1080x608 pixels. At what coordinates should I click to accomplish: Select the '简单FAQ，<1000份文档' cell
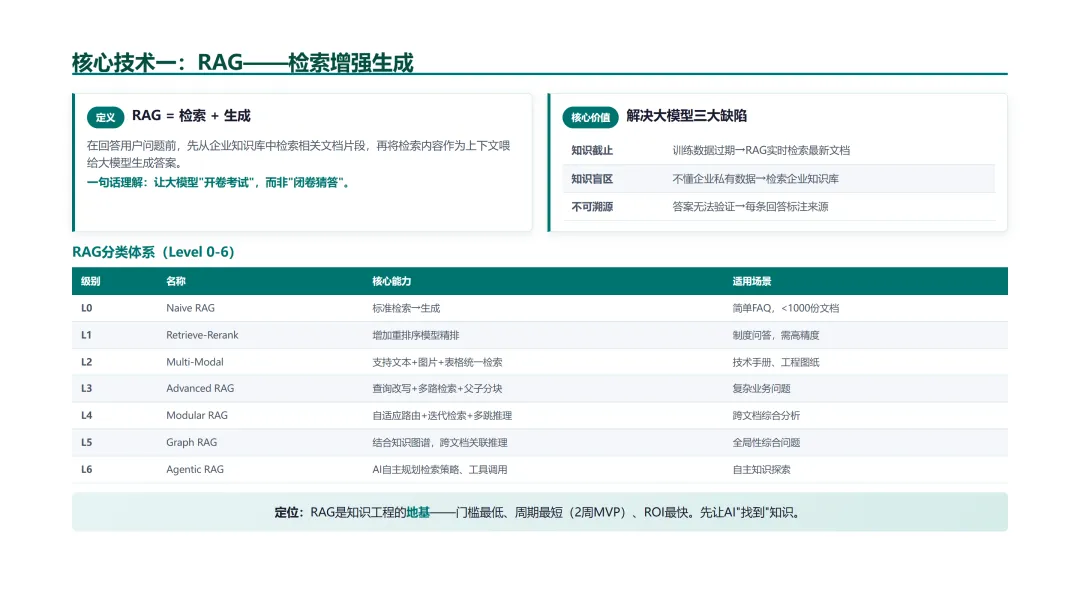[x=785, y=308]
